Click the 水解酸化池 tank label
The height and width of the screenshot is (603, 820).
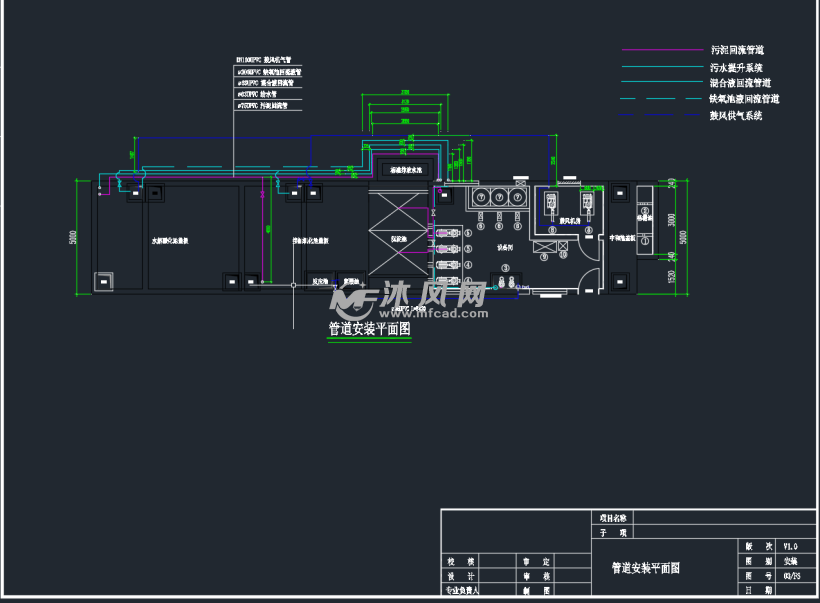click(x=171, y=241)
